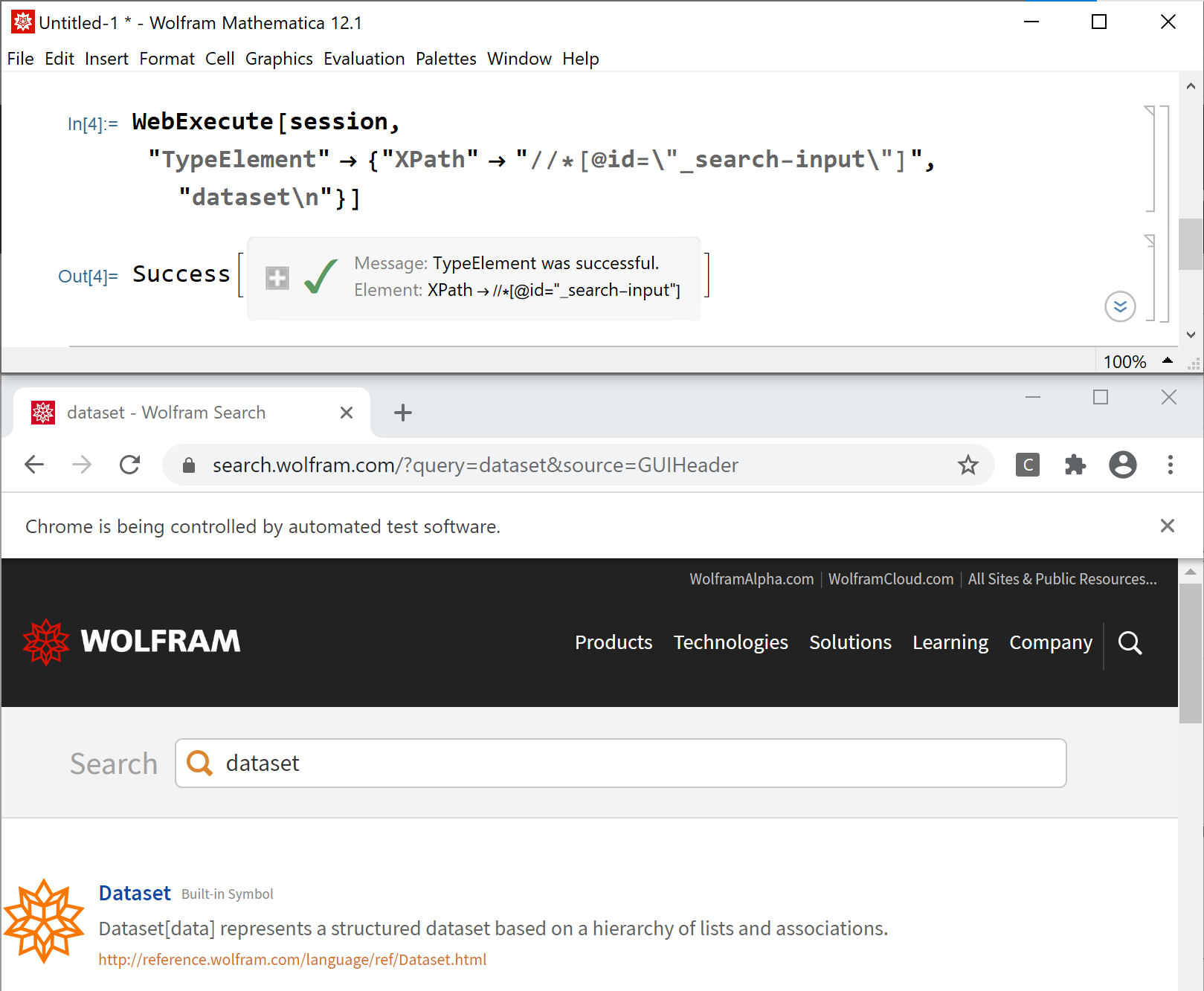Open the Chrome profile avatar
Image resolution: width=1204 pixels, height=991 pixels.
(x=1122, y=465)
